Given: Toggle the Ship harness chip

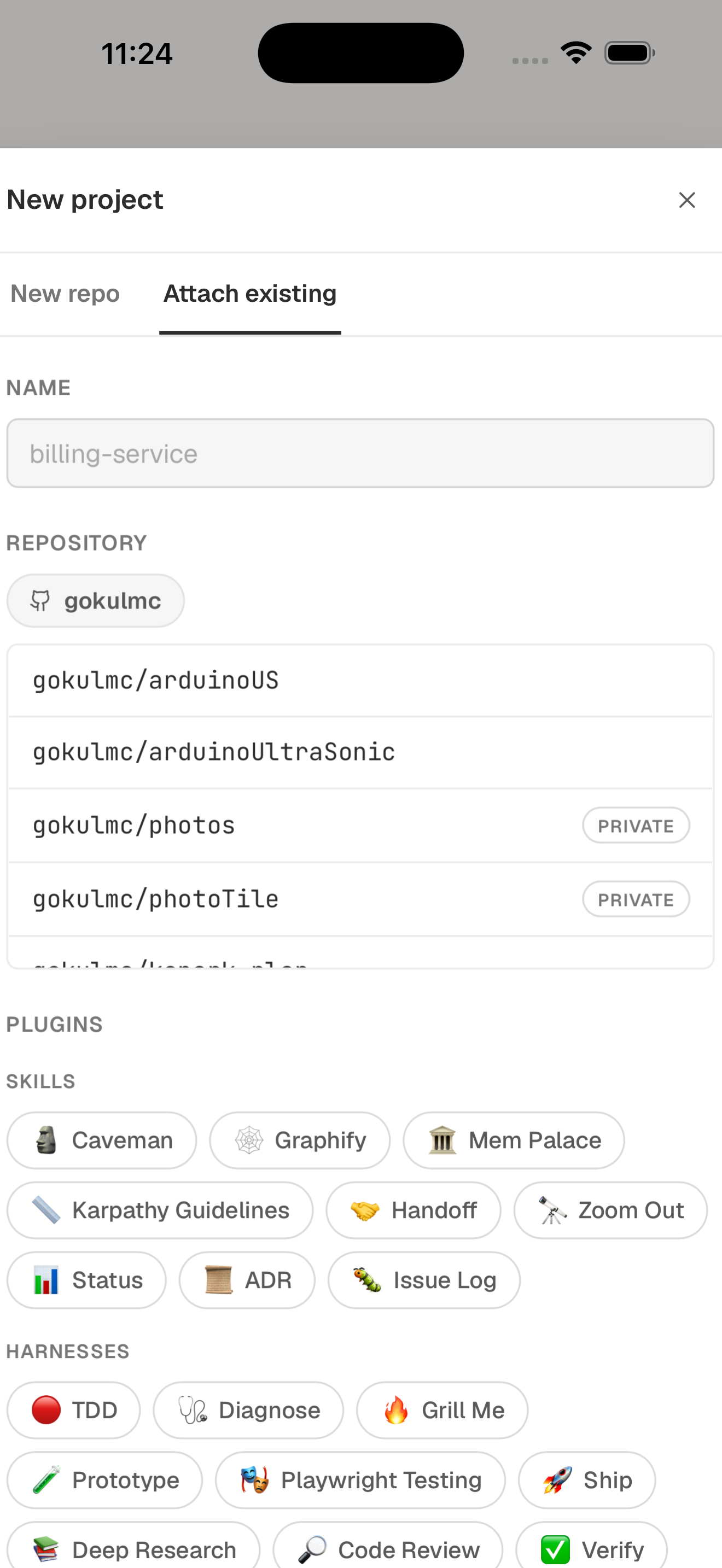Looking at the screenshot, I should click(x=587, y=1481).
